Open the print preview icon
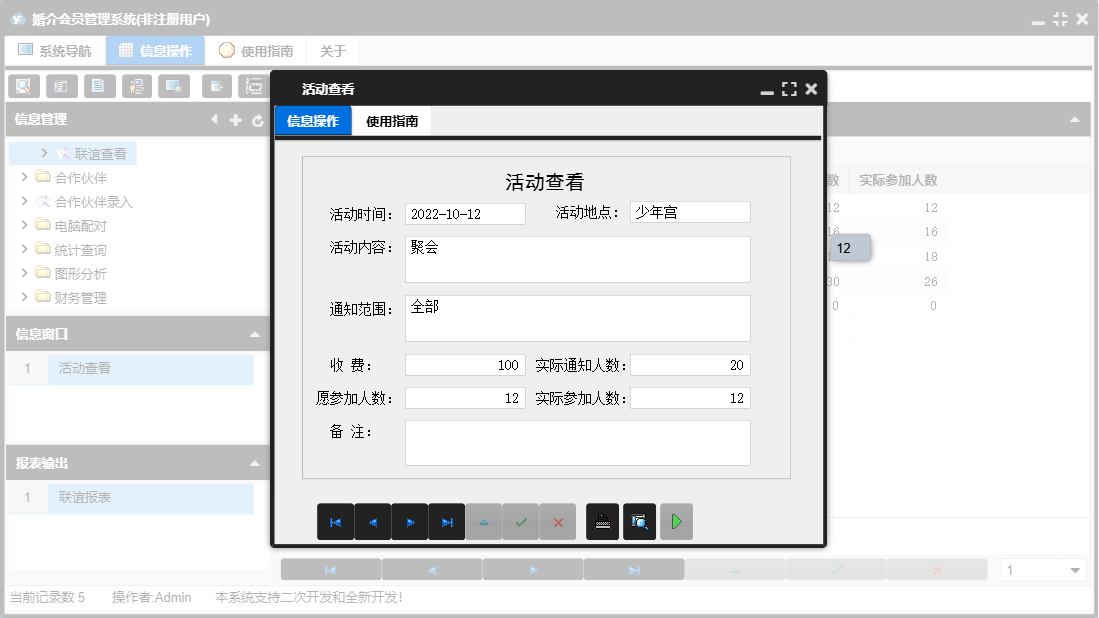Image resolution: width=1099 pixels, height=618 pixels. coord(639,521)
